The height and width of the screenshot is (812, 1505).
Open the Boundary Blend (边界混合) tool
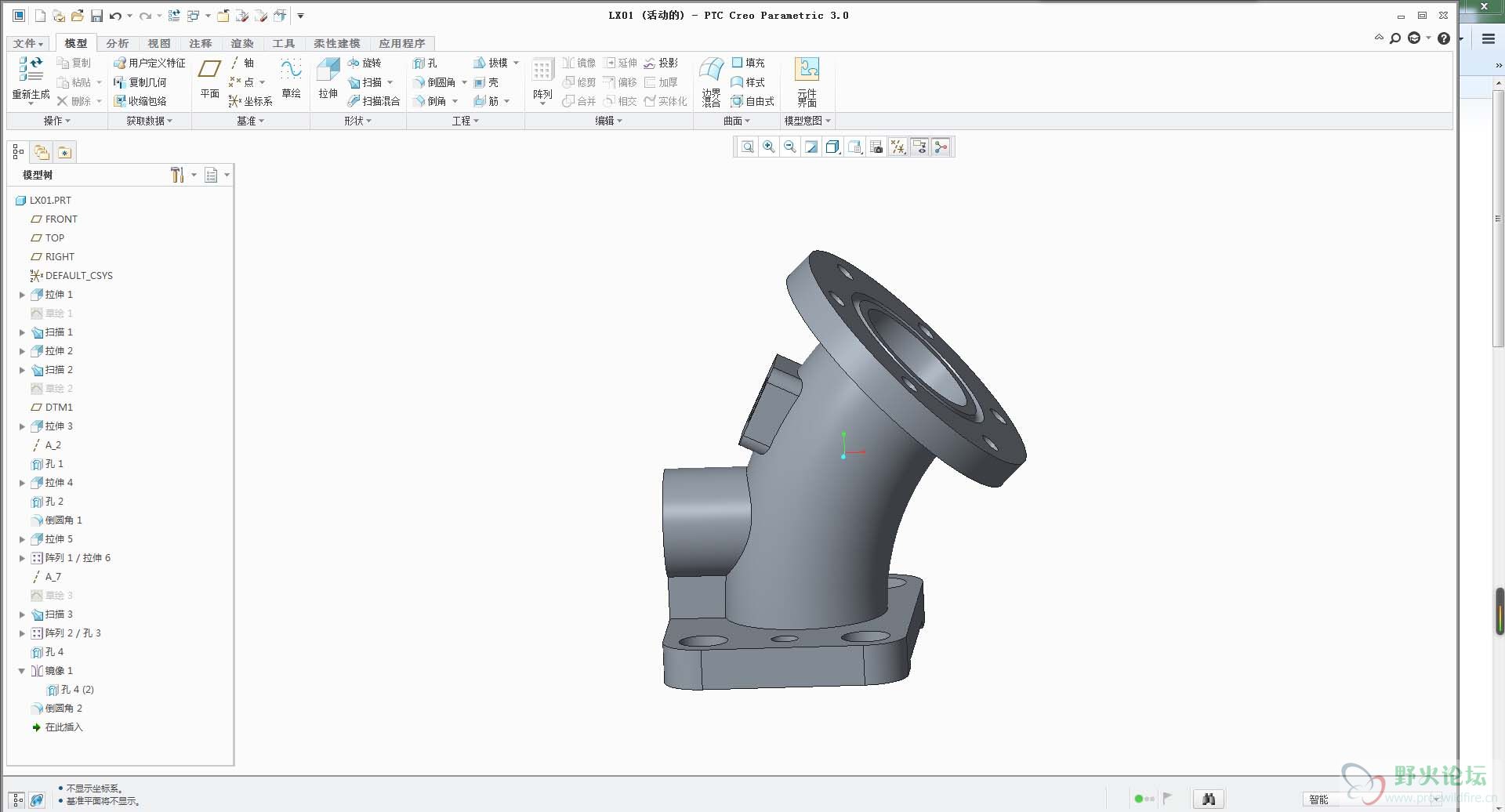(711, 82)
